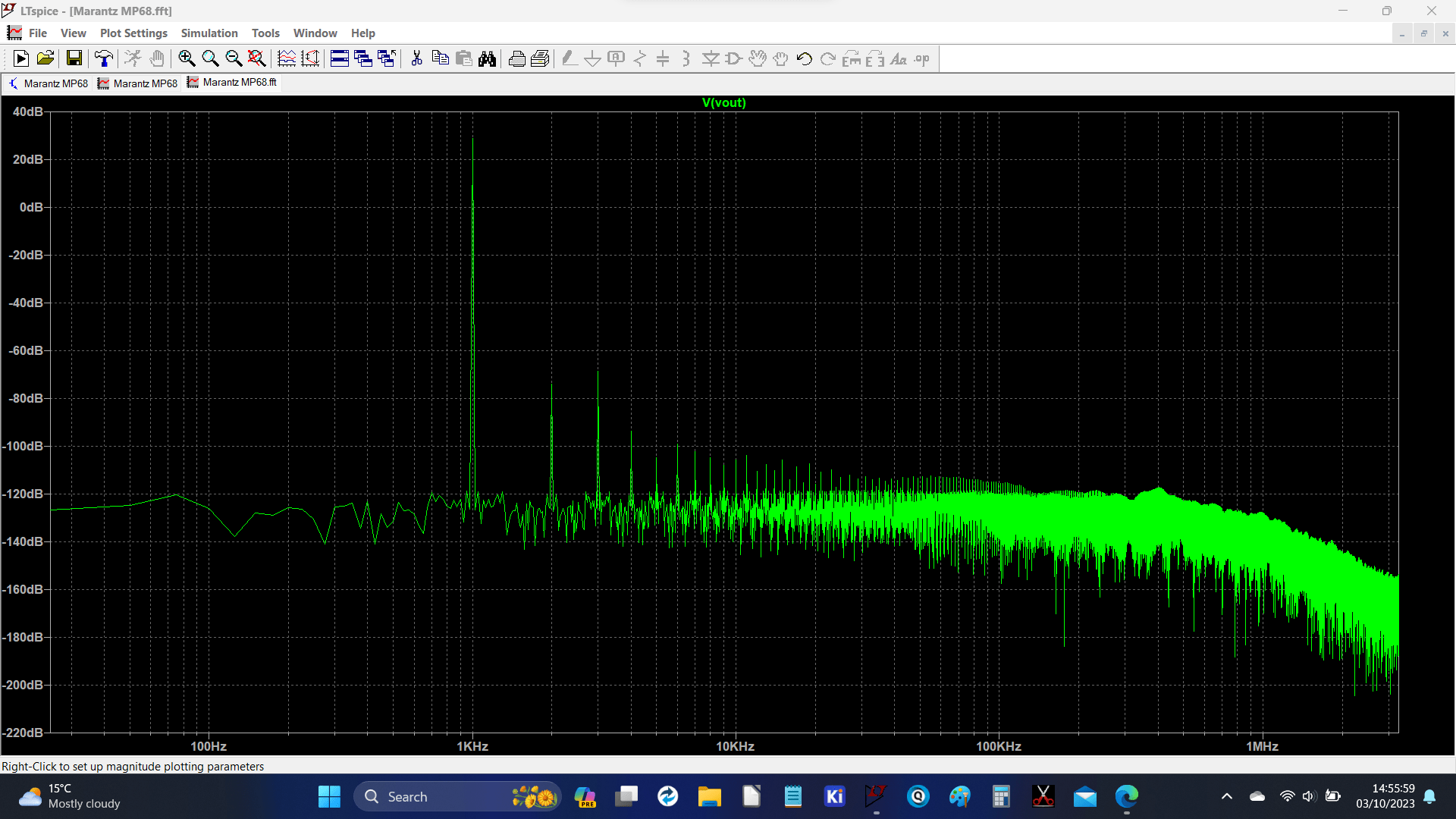The width and height of the screenshot is (1456, 819).
Task: Open Microsoft Edge from the taskbar
Action: pyautogui.click(x=1127, y=797)
